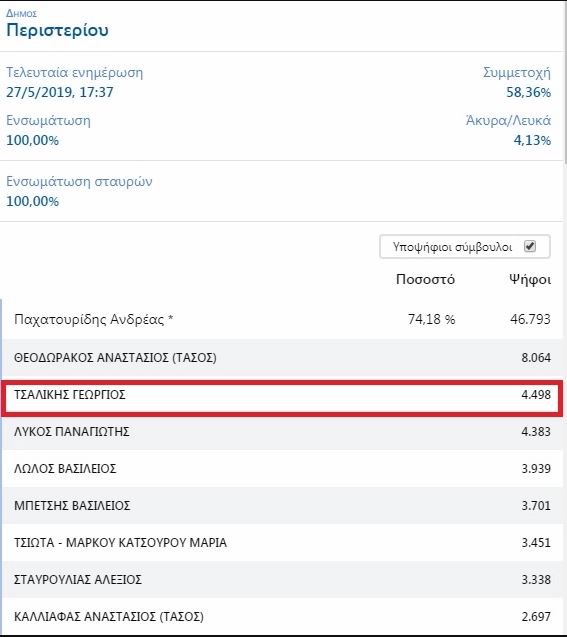Select the ΜΠΕΤΣΗΣ ΒΑΣΙΛΕΙΟΣ row
Screen dimensions: 567x637
click(x=282, y=505)
